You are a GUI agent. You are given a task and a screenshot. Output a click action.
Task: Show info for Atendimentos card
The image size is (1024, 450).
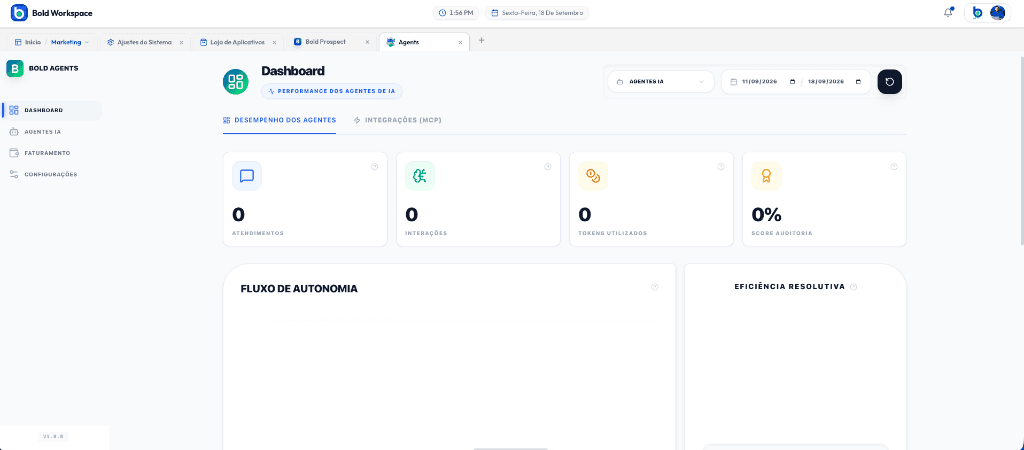(x=375, y=167)
